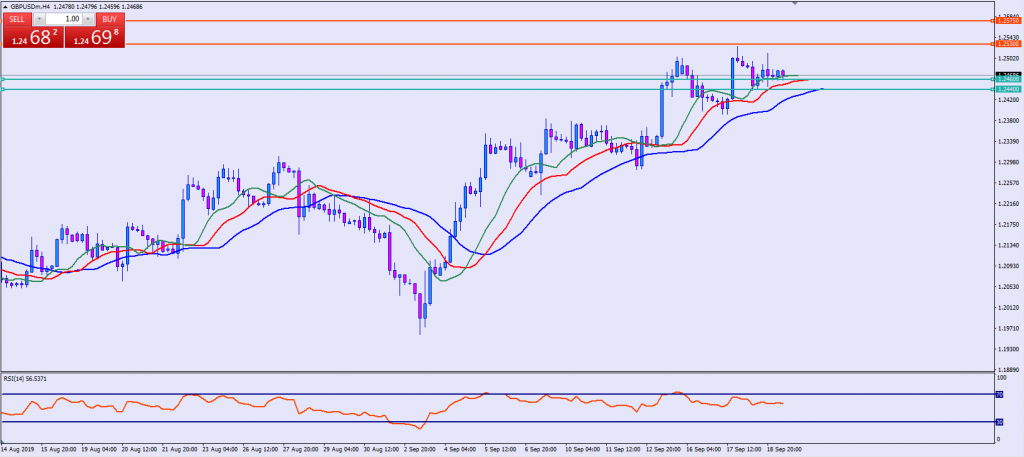Select the 1.24400 teal price label
Screen dimensions: 1024x457
click(x=1008, y=90)
